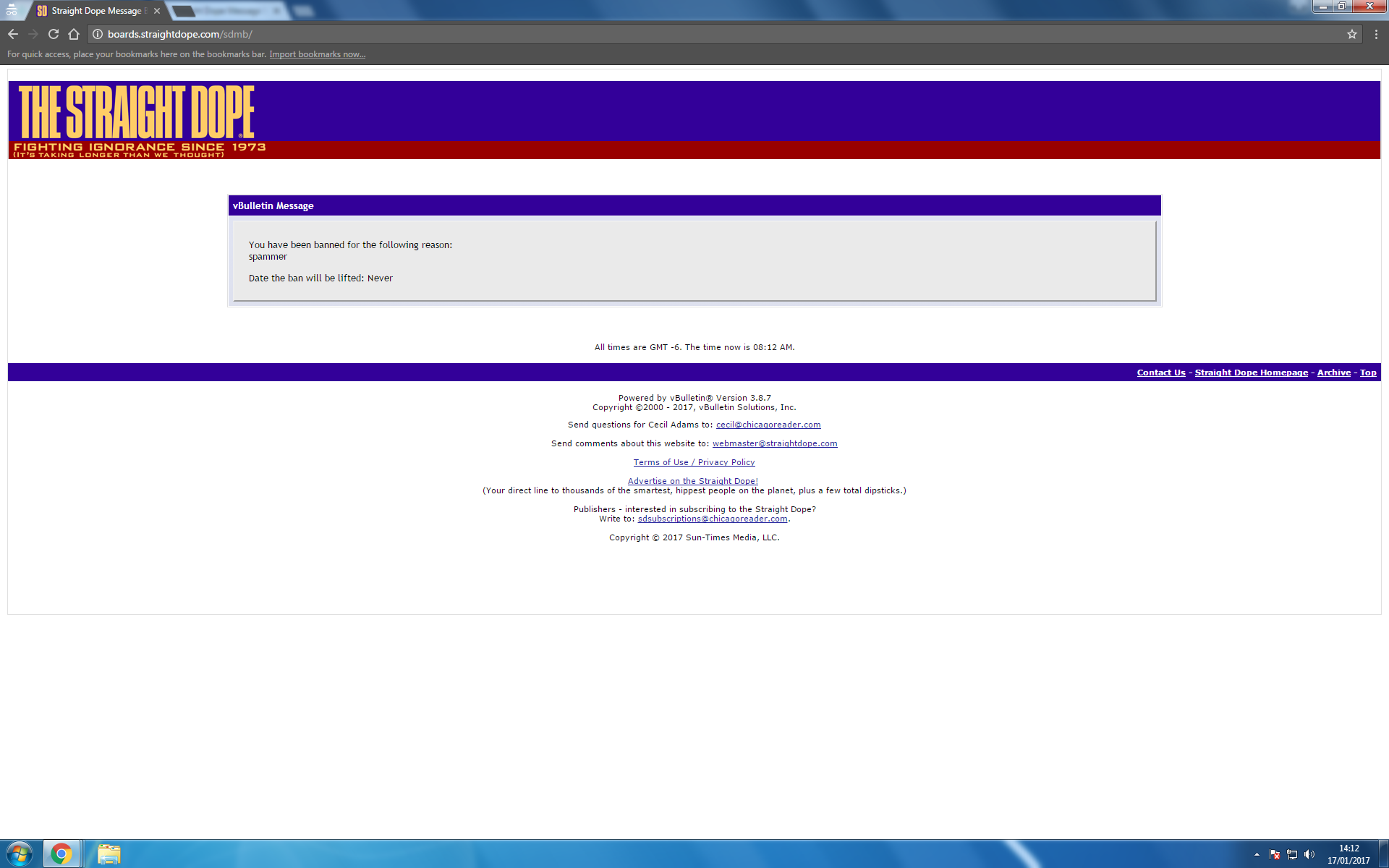Follow the Import bookmarks now link
Image resolution: width=1389 pixels, height=868 pixels.
click(x=317, y=54)
